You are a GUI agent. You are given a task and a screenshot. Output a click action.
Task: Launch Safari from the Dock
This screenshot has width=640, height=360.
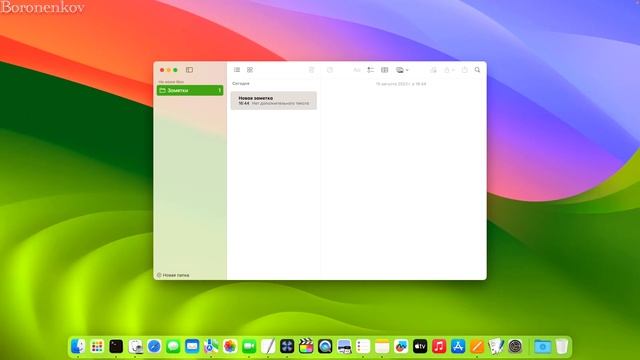click(x=154, y=346)
